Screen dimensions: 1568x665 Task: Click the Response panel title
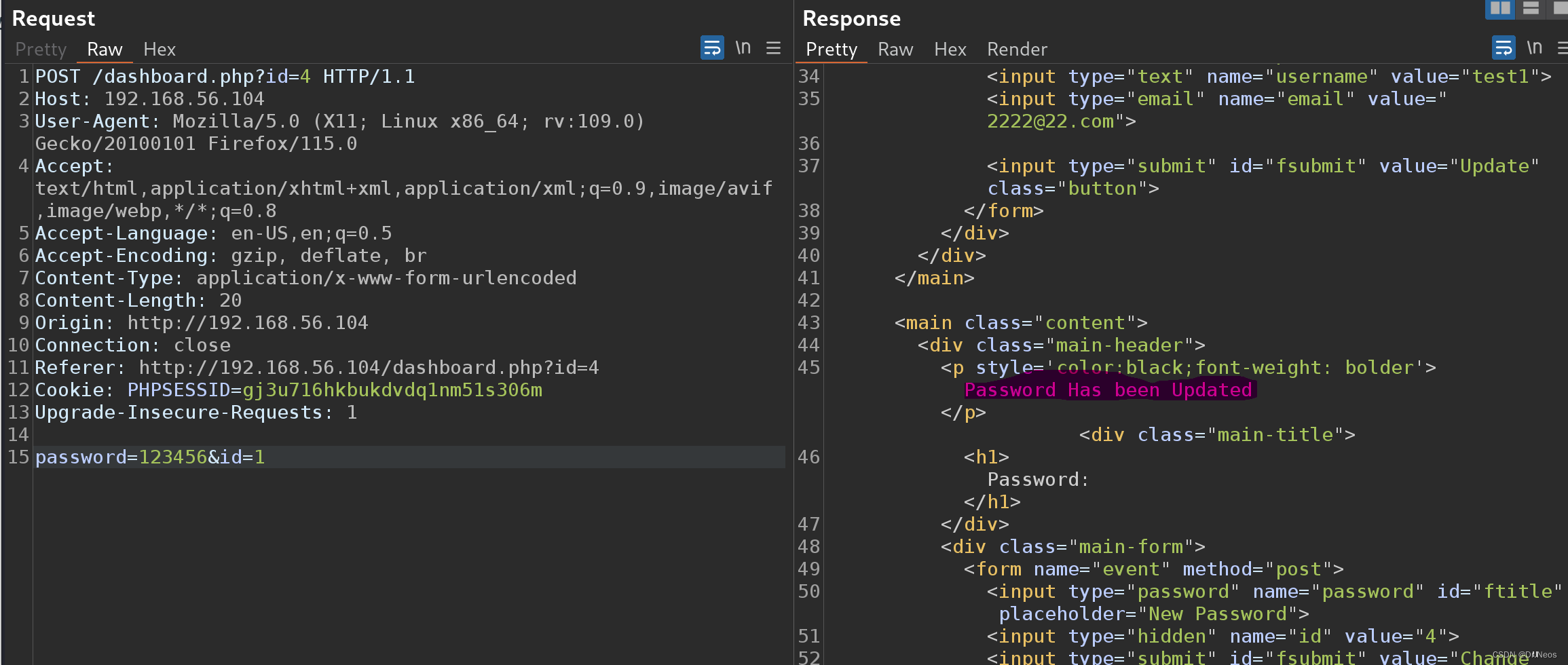tap(852, 19)
